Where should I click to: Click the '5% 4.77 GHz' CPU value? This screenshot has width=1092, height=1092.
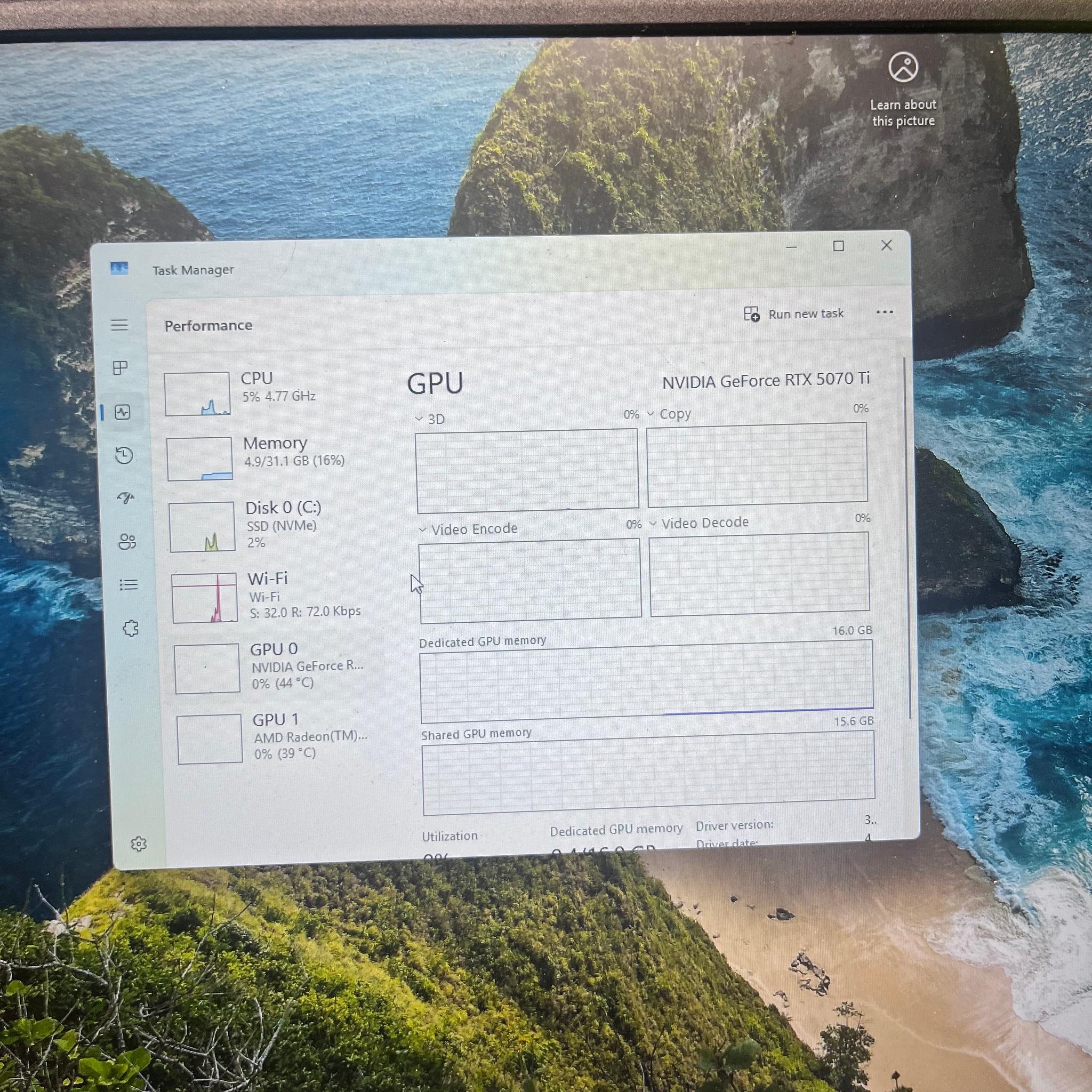click(279, 396)
